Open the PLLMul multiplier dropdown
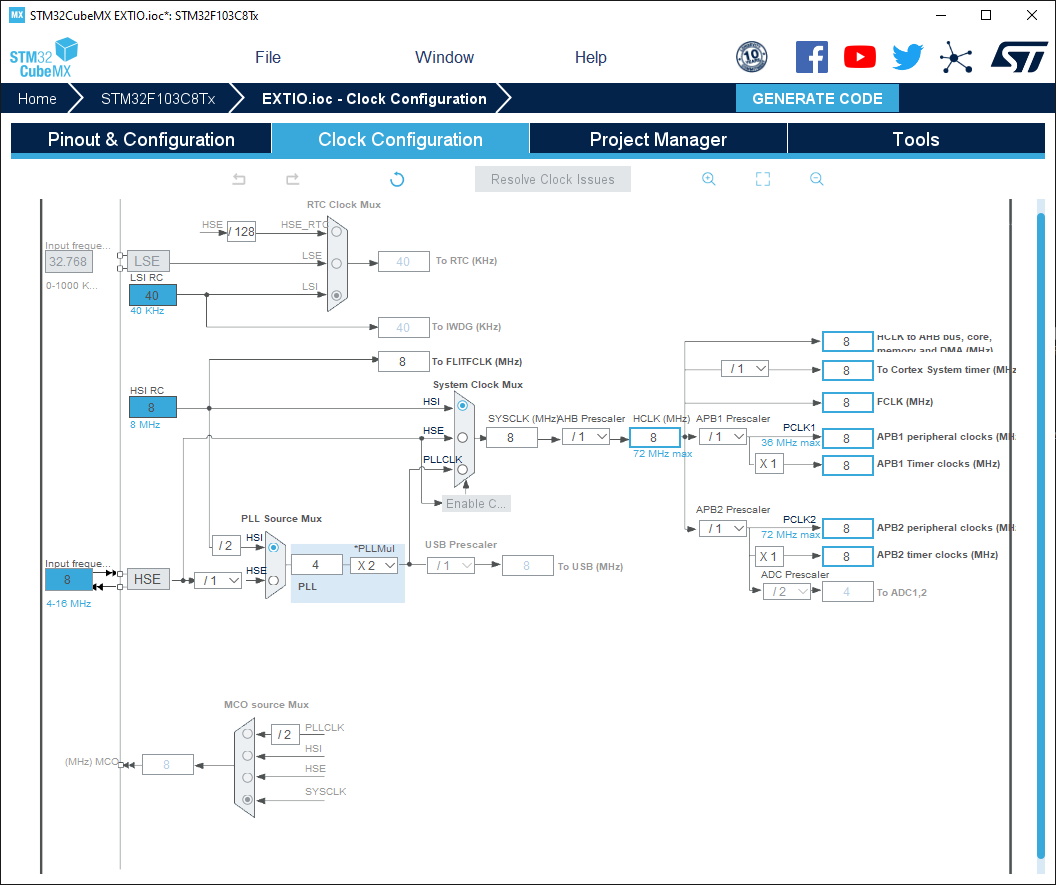Image resolution: width=1056 pixels, height=885 pixels. (374, 566)
